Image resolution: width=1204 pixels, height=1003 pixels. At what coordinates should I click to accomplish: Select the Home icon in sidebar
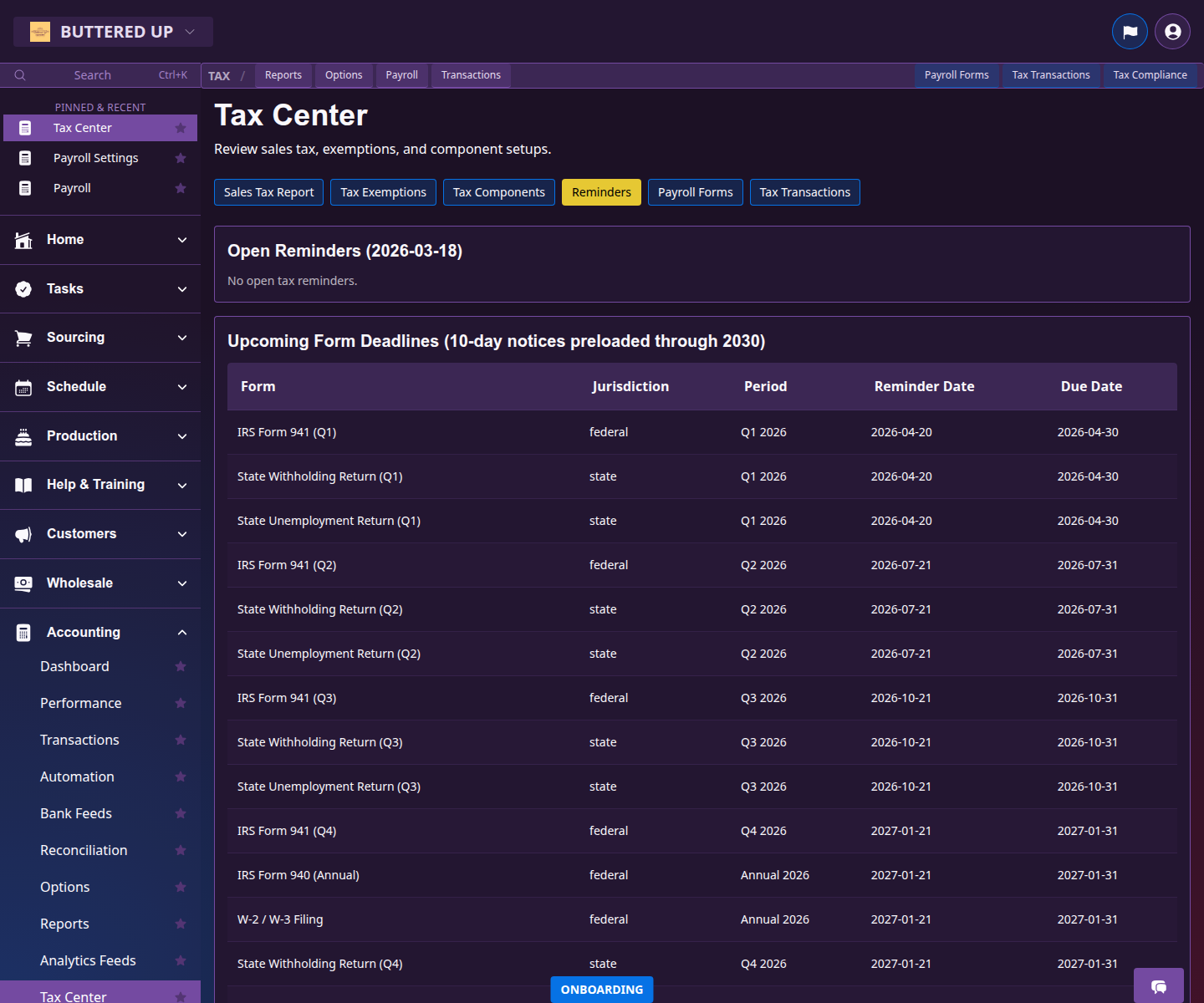pos(23,240)
